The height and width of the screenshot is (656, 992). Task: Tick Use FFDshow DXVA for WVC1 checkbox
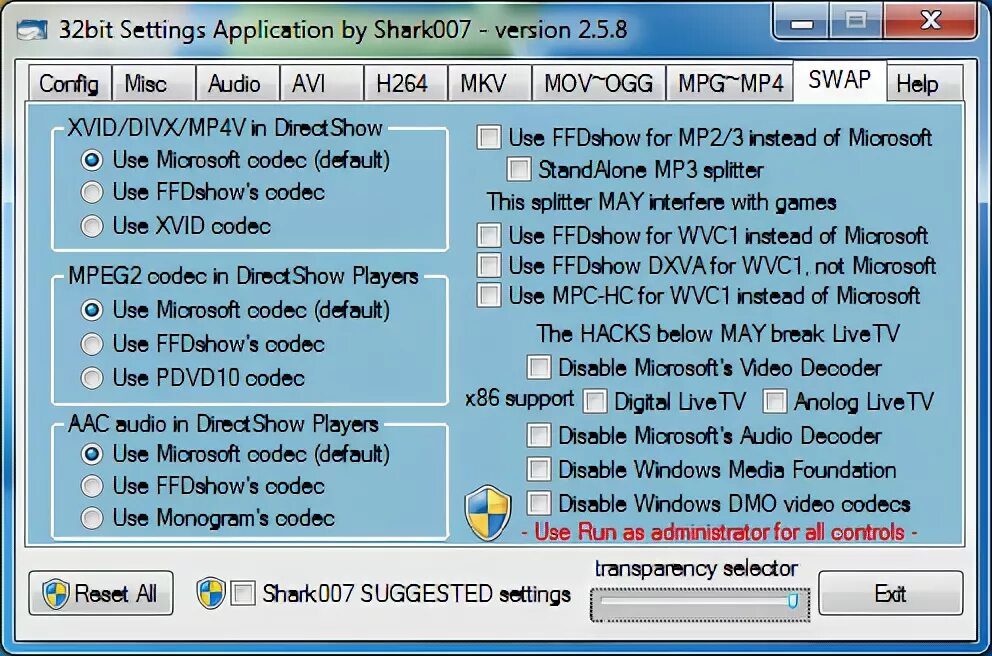[x=489, y=266]
